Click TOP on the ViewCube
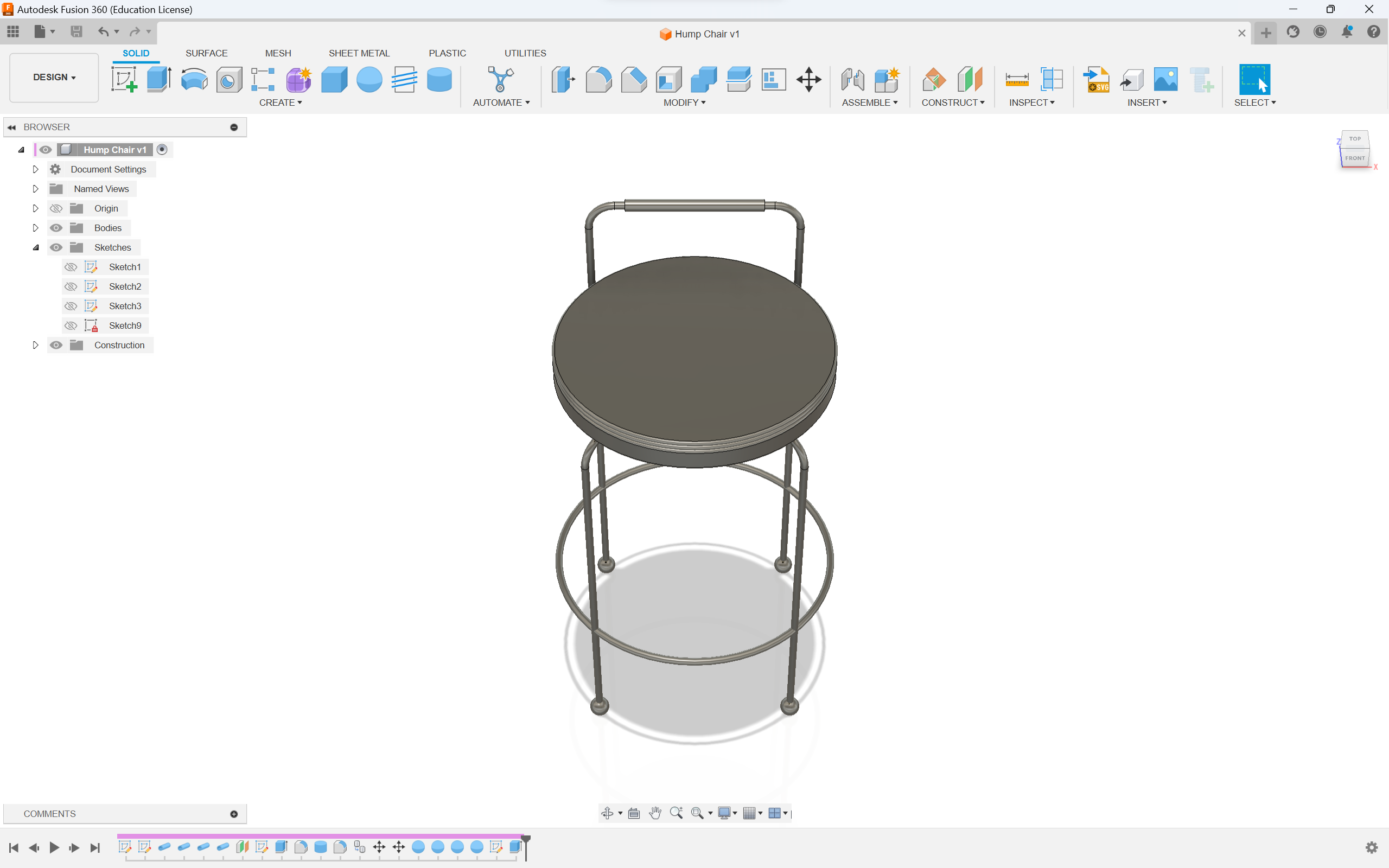The width and height of the screenshot is (1389, 868). tap(1355, 138)
